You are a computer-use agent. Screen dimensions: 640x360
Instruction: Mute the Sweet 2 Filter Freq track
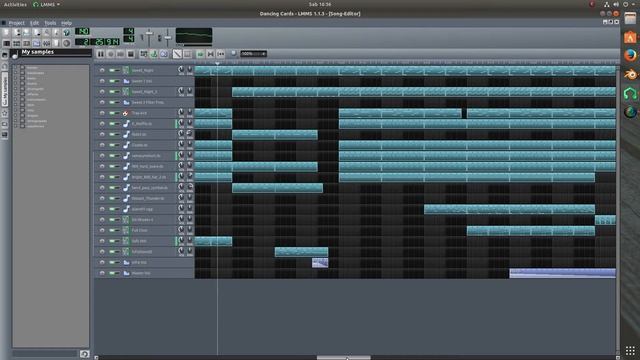click(112, 102)
